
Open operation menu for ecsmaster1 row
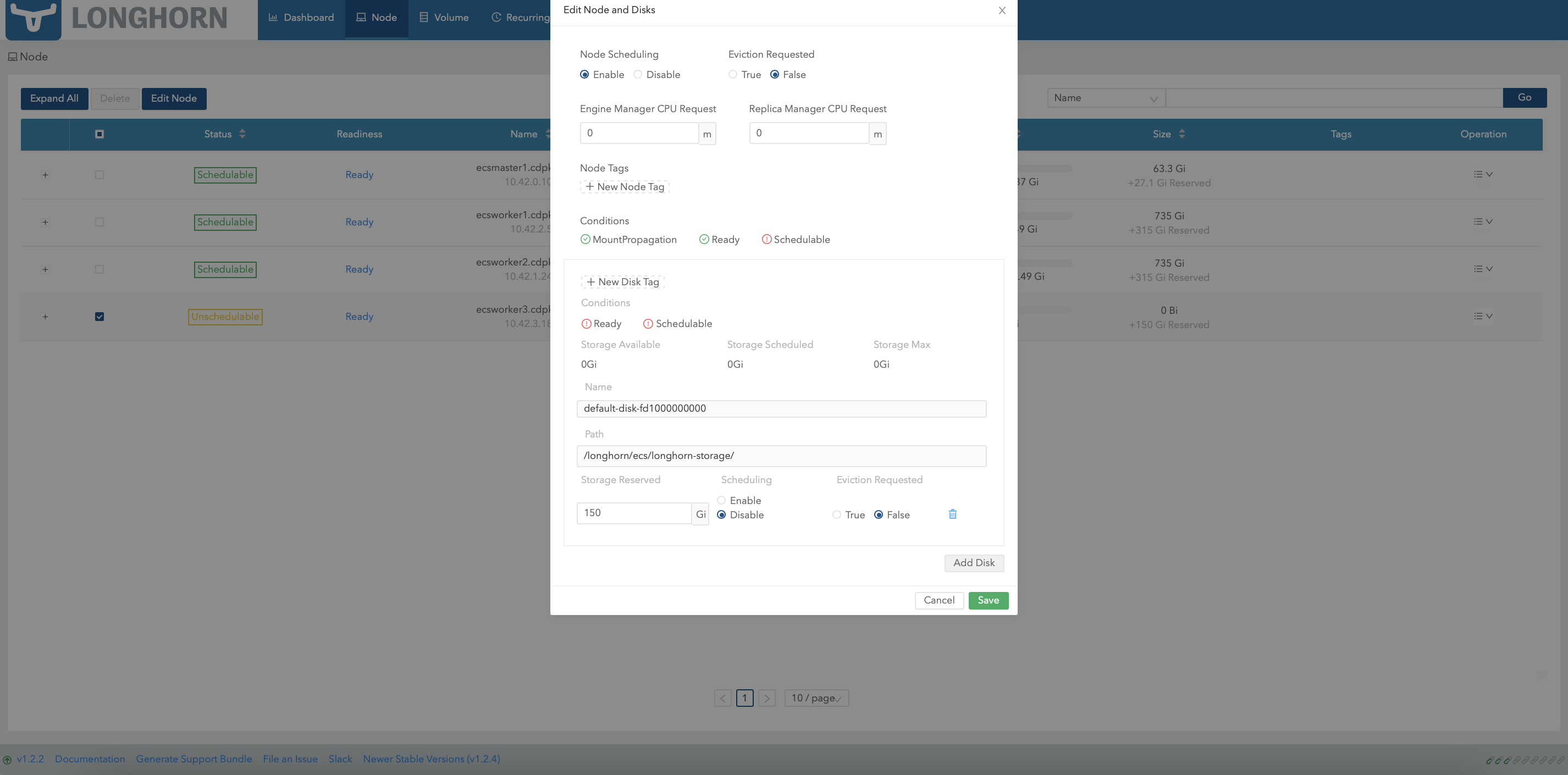click(x=1483, y=175)
